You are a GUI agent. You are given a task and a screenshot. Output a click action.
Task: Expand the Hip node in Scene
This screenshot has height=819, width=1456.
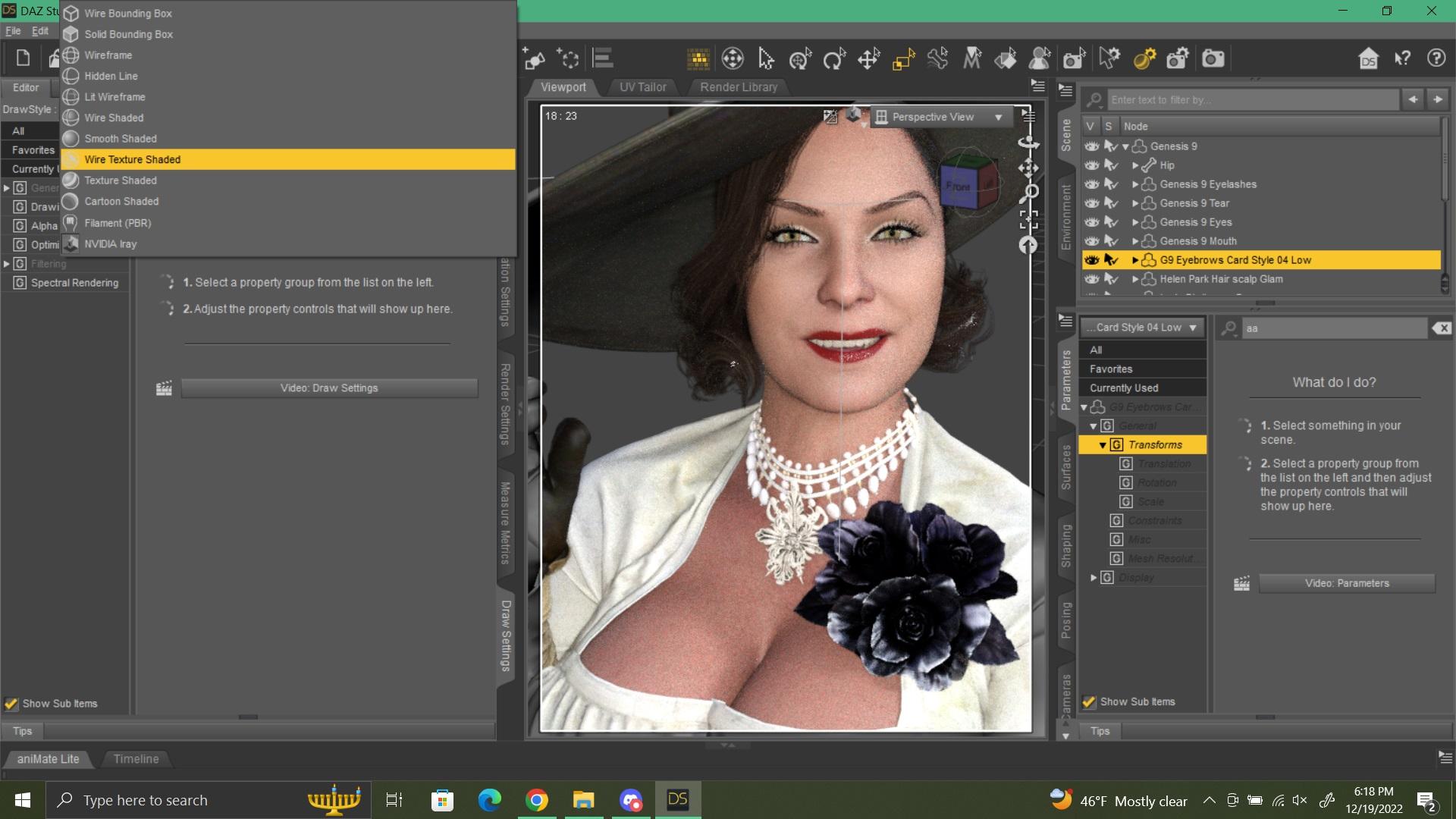click(1135, 165)
